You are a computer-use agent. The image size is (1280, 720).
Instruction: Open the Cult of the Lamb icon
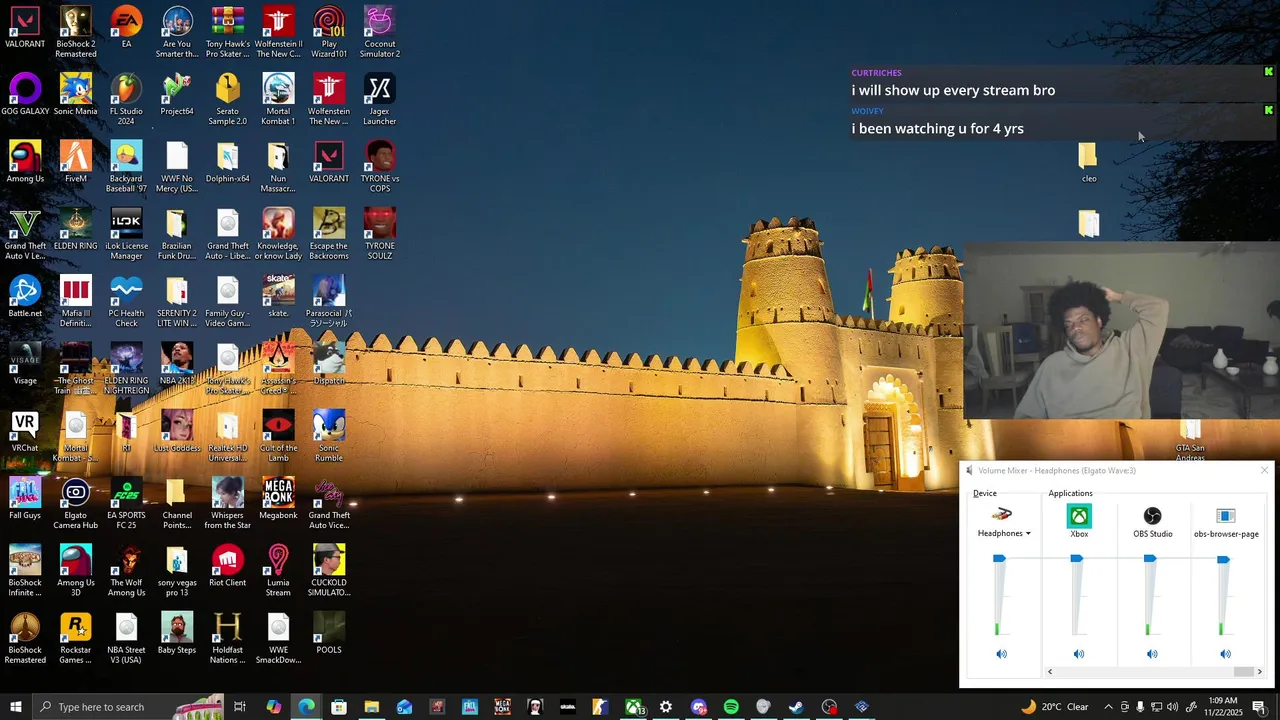[x=278, y=436]
